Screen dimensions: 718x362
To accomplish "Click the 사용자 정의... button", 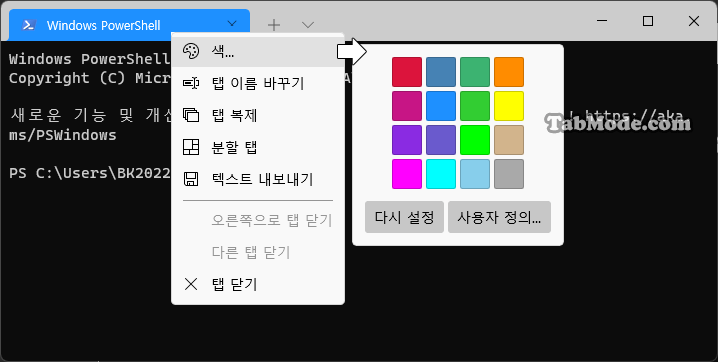I will [x=499, y=217].
